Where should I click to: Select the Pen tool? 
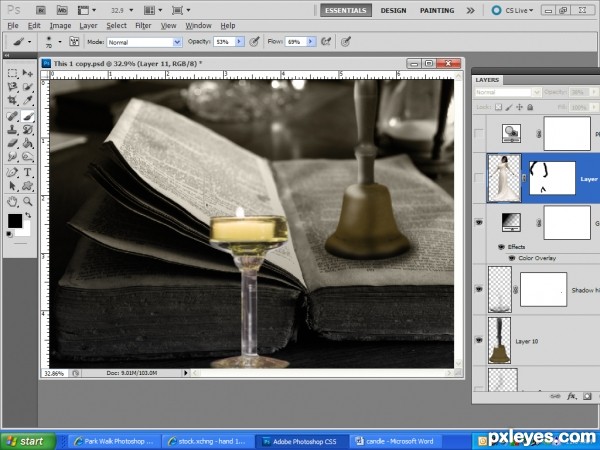point(12,172)
